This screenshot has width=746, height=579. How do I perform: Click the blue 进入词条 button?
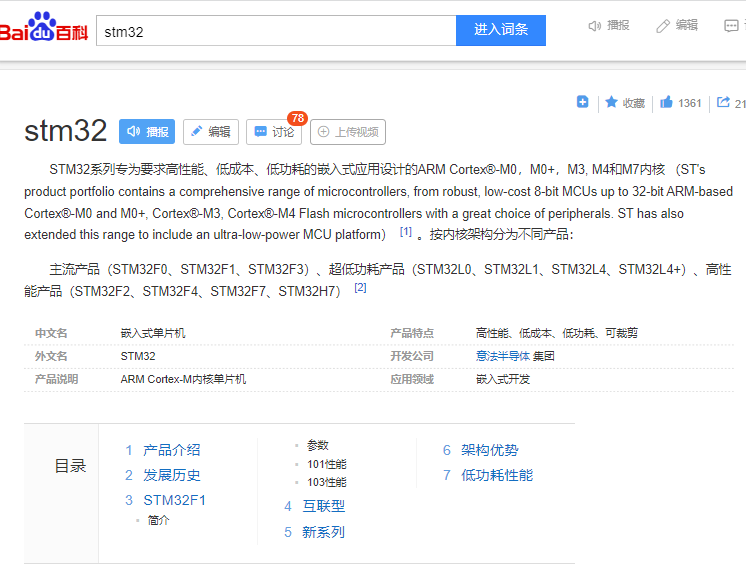tap(501, 30)
